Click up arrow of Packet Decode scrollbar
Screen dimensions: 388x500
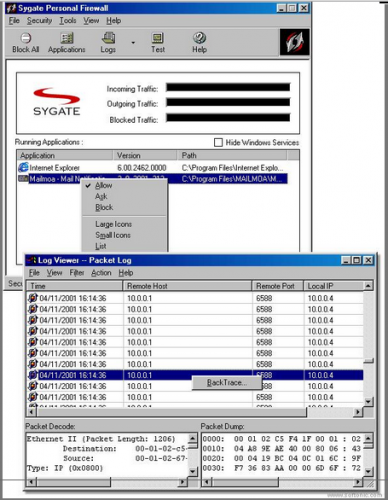193,438
